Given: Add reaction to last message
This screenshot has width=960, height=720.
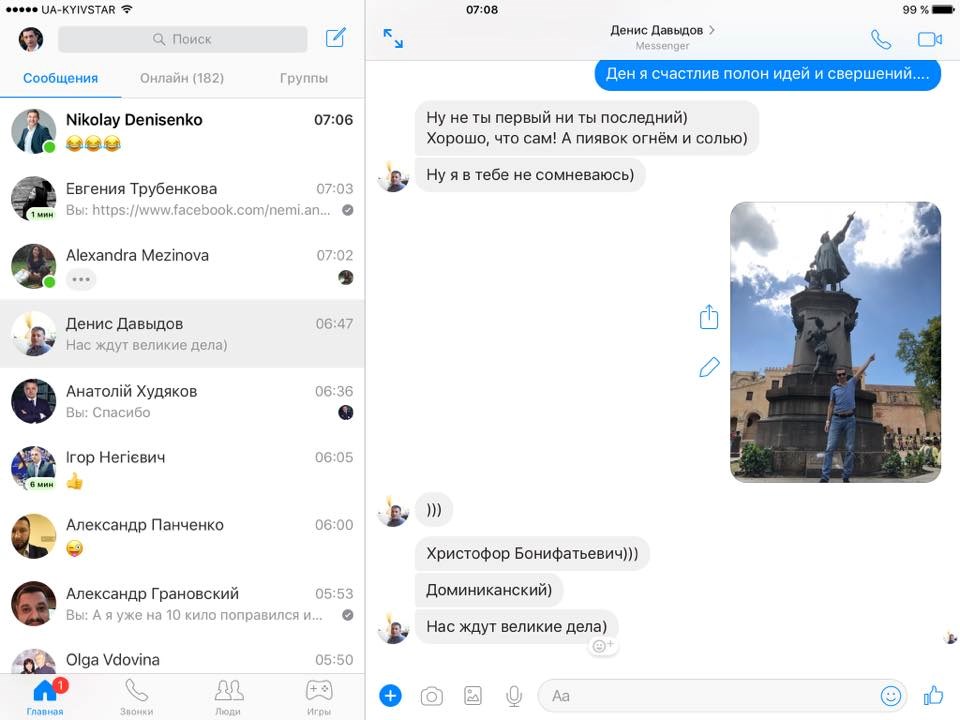Looking at the screenshot, I should pos(603,646).
